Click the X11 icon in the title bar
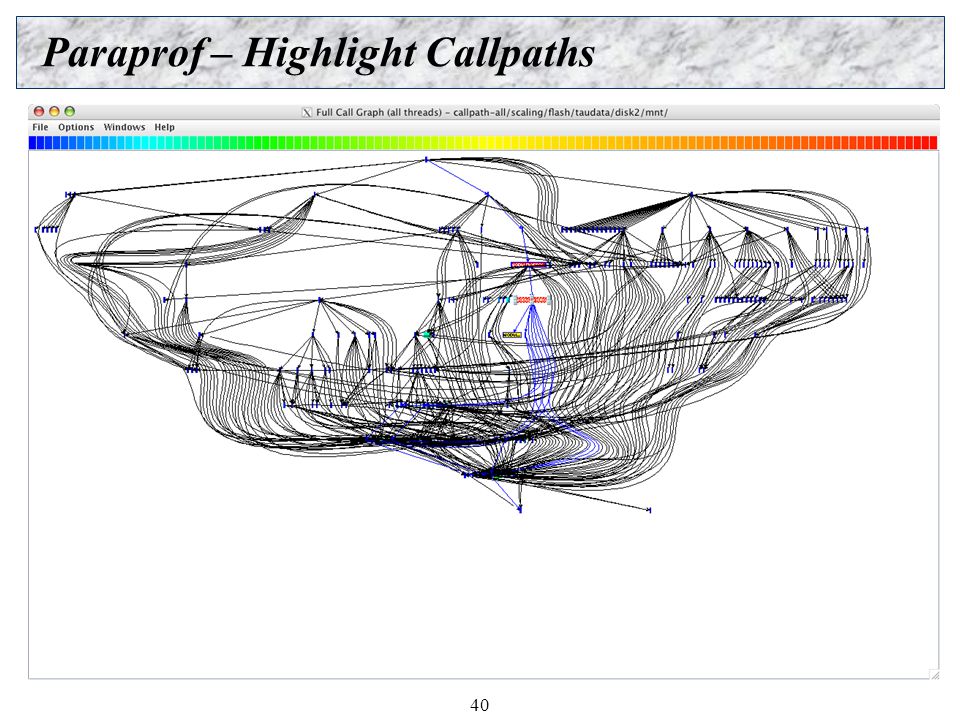The width and height of the screenshot is (960, 720). 307,113
